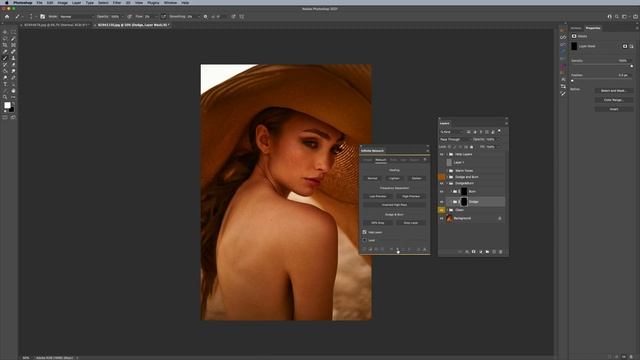Screen dimensions: 640x360
Task: Open the Layers panel menu icon
Action: [507, 123]
